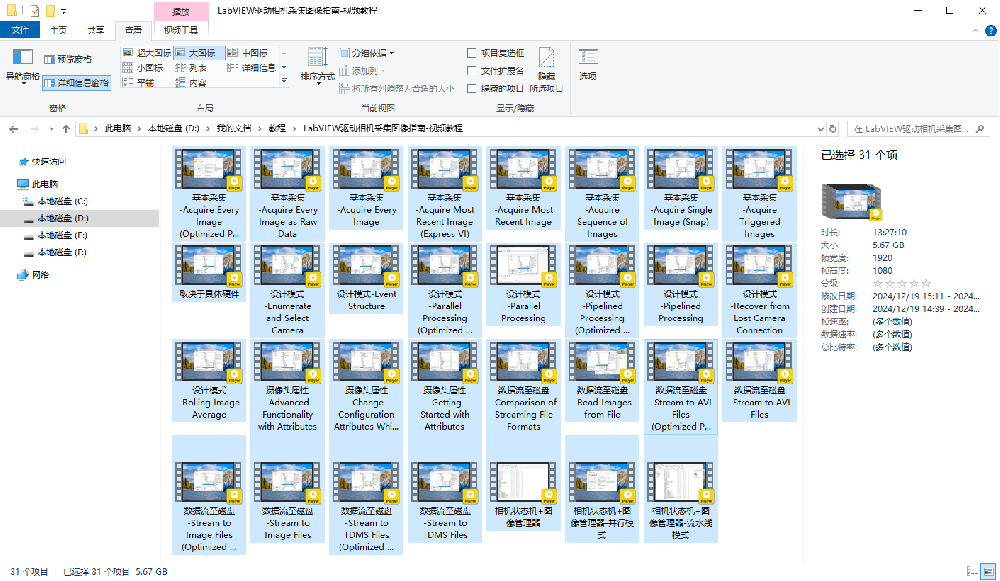Select Acquire Every Image as Raw Data video

click(x=287, y=194)
